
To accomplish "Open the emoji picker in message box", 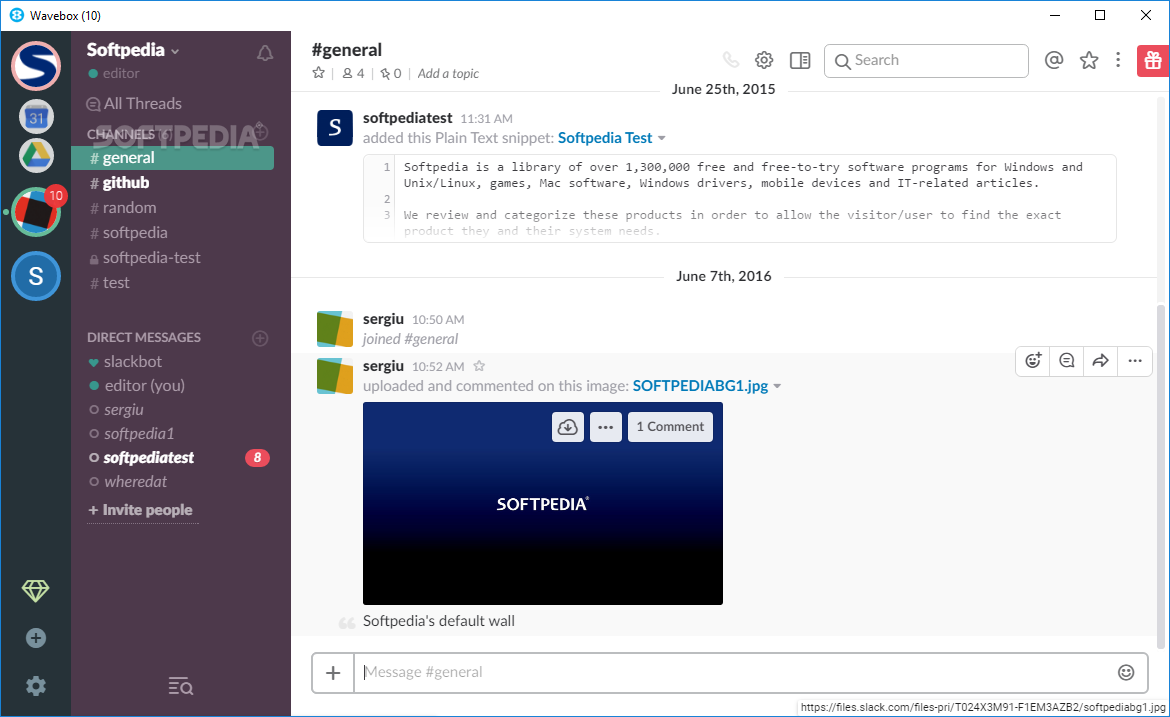I will pos(1126,672).
